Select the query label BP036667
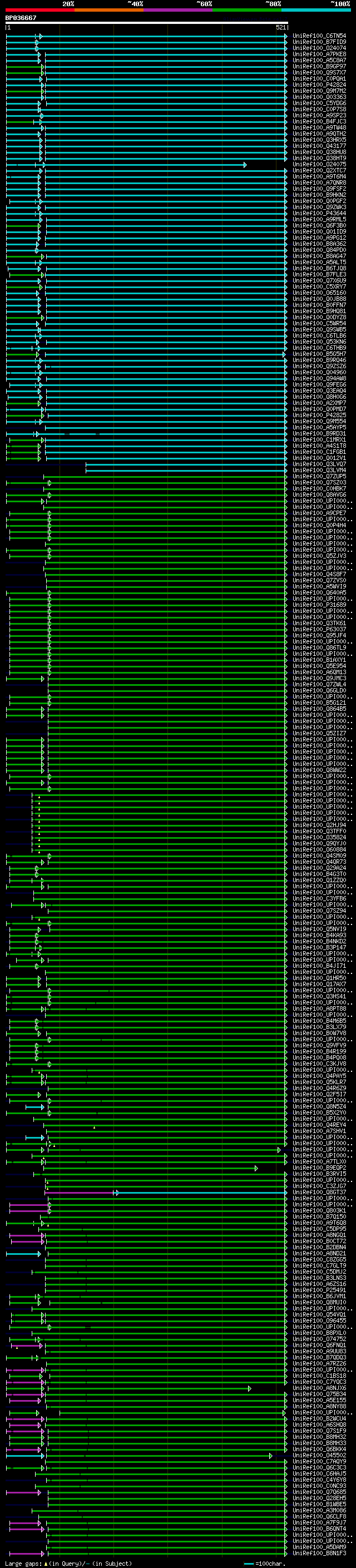356x1568 pixels. click(x=21, y=18)
